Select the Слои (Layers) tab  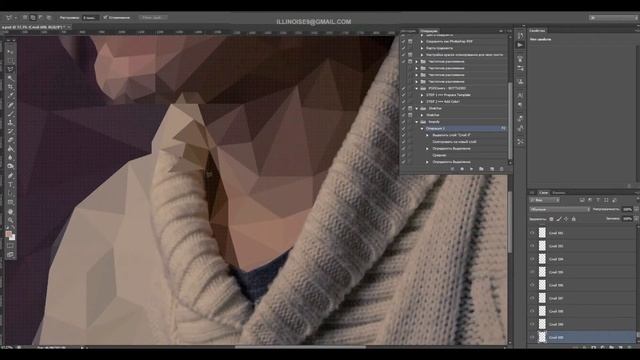pyautogui.click(x=544, y=193)
